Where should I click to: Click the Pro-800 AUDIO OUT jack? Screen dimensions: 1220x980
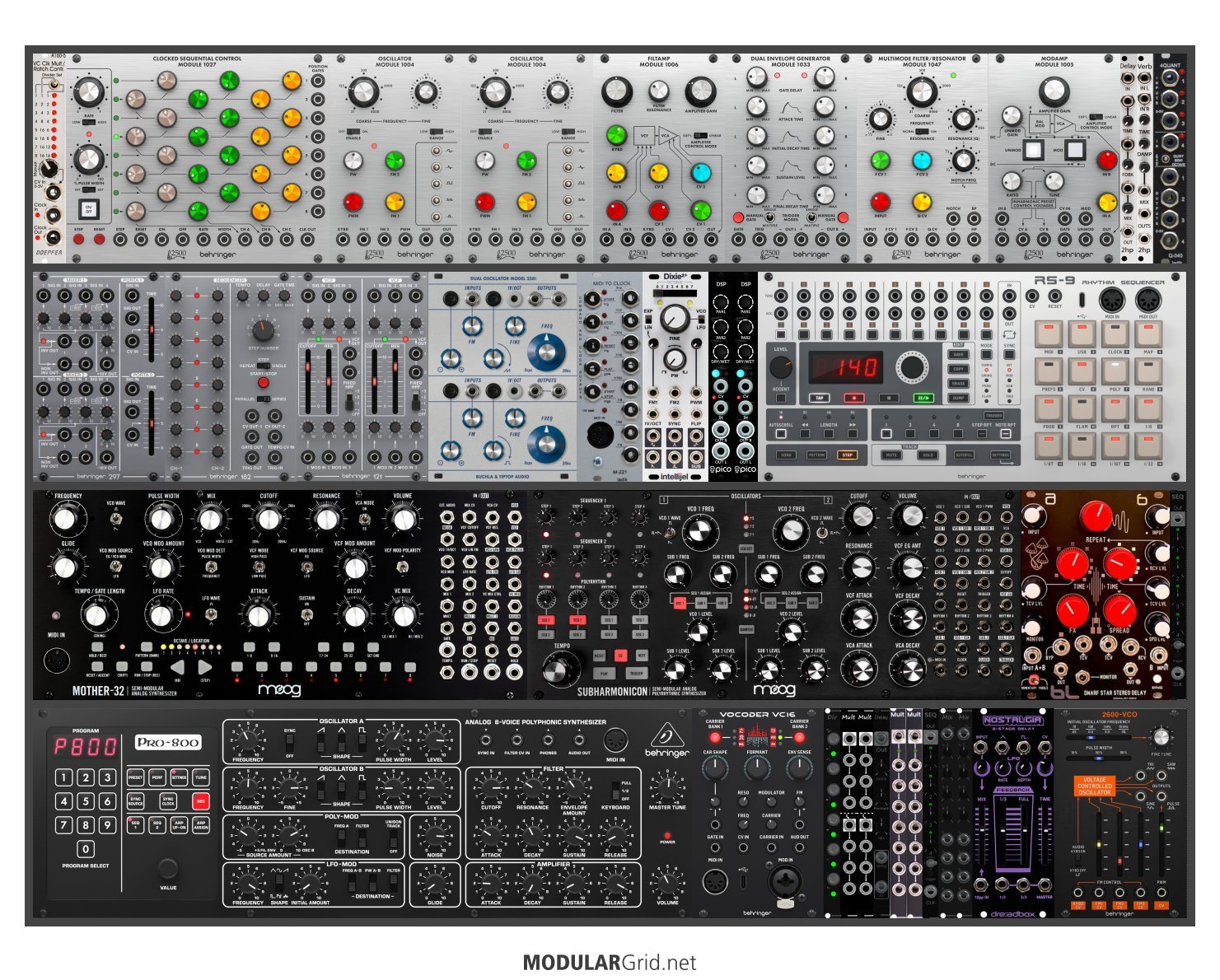coord(578,740)
